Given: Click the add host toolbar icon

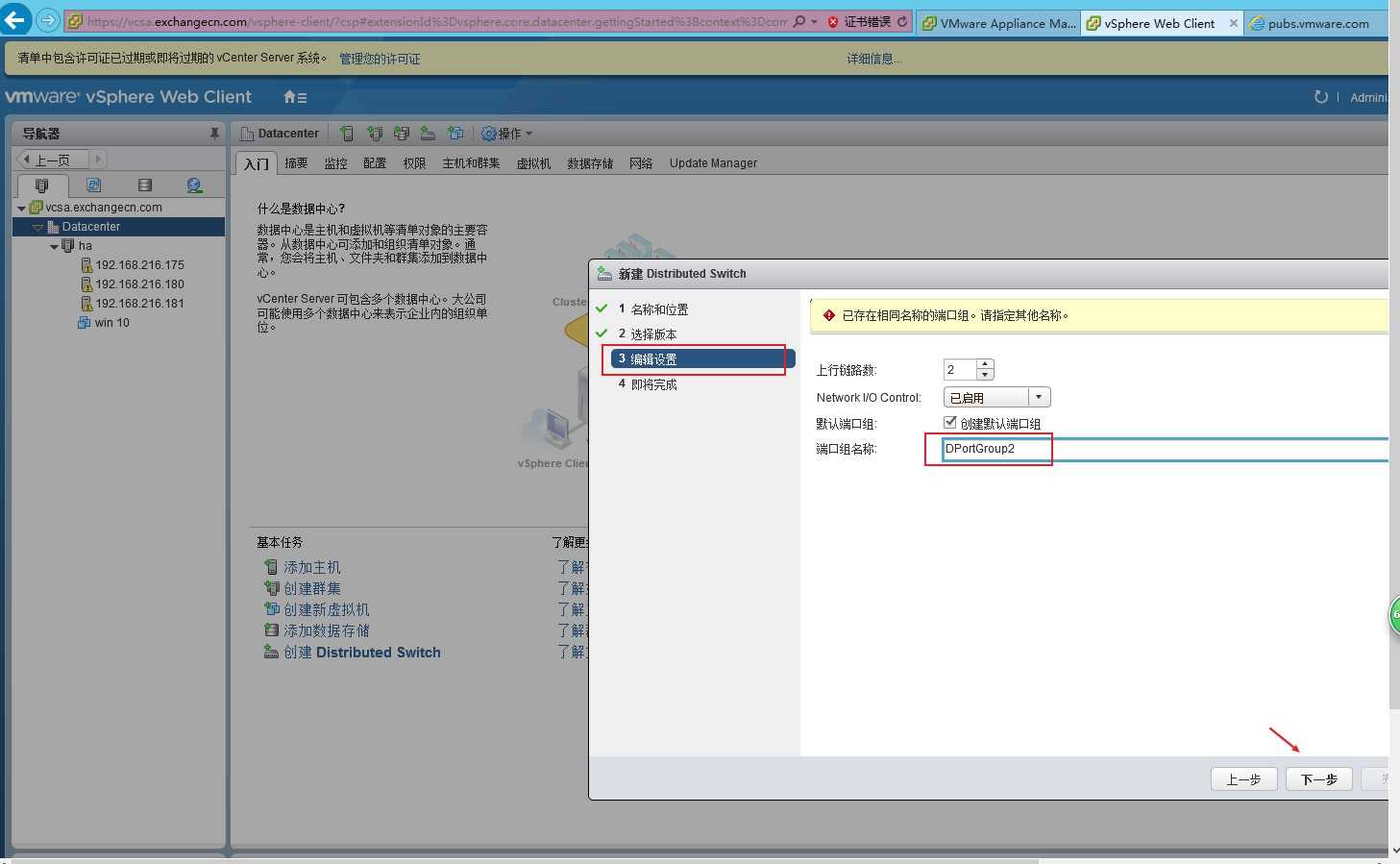Looking at the screenshot, I should (347, 134).
